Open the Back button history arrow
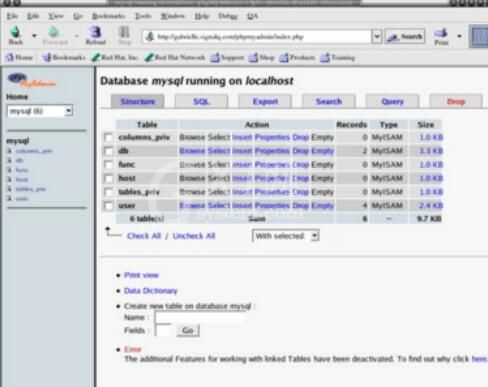This screenshot has height=387, width=488. (x=34, y=36)
